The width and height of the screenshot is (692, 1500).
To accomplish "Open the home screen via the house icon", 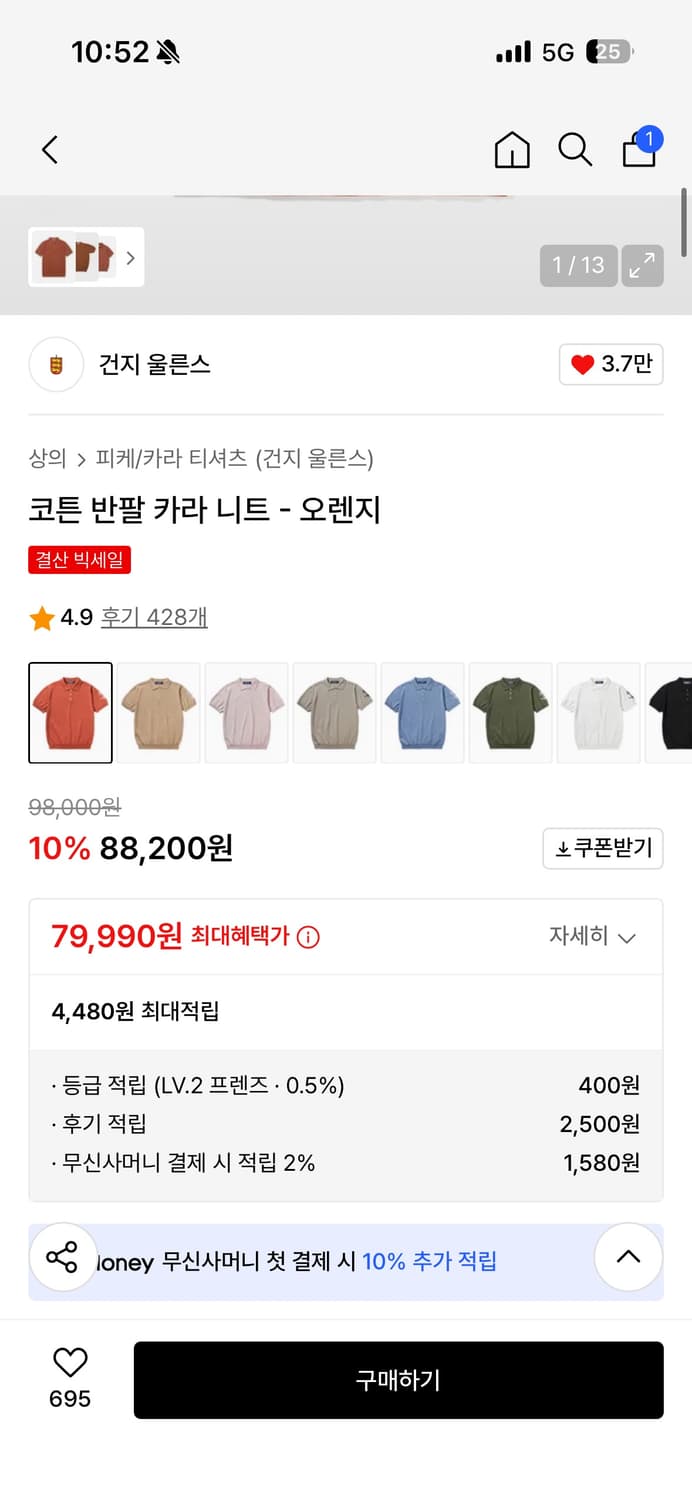I will tap(511, 149).
